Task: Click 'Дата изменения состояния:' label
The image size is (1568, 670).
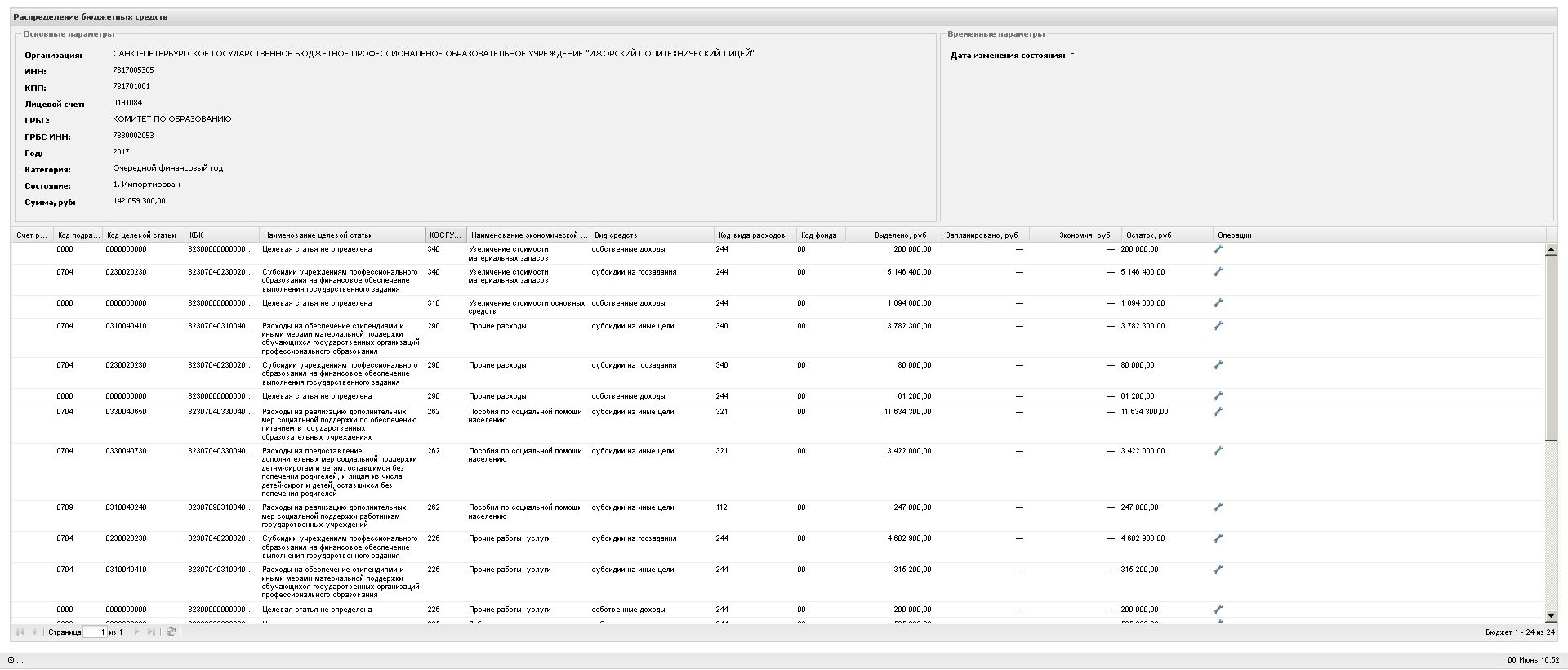Action: 1008,56
